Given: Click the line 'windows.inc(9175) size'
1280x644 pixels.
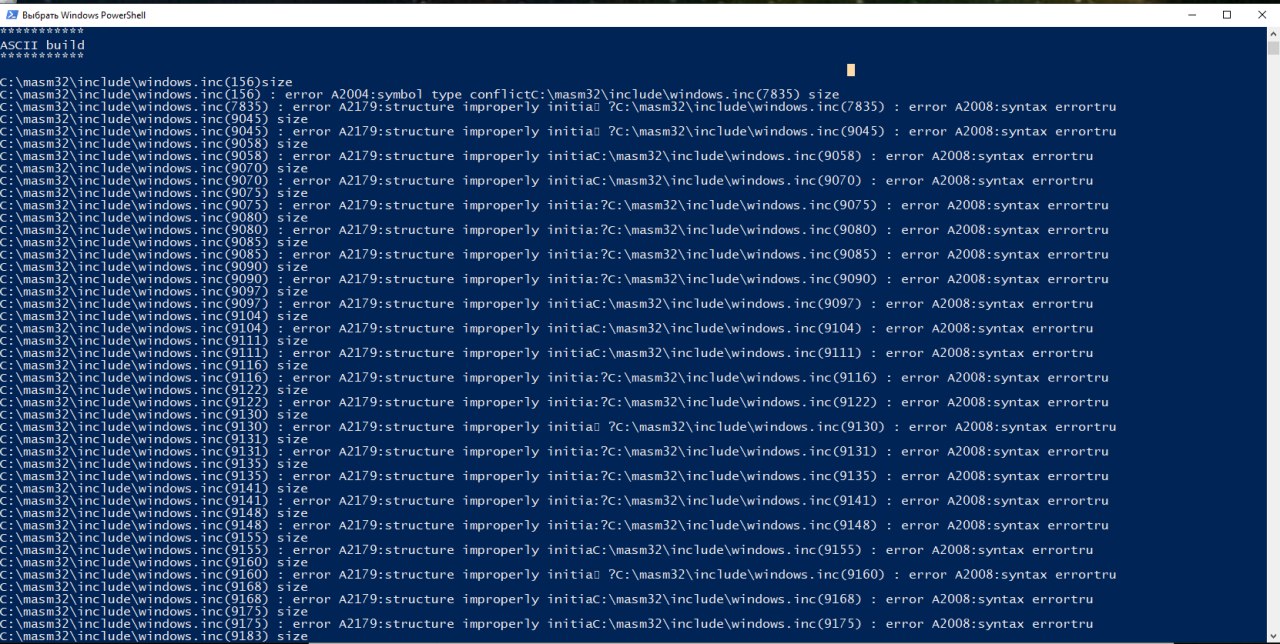Looking at the screenshot, I should [x=154, y=611].
